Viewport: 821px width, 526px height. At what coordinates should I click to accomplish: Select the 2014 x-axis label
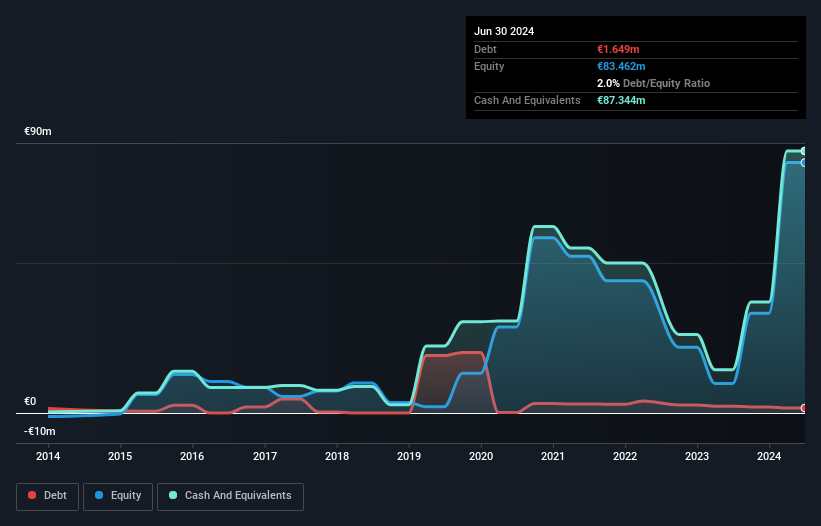click(48, 456)
